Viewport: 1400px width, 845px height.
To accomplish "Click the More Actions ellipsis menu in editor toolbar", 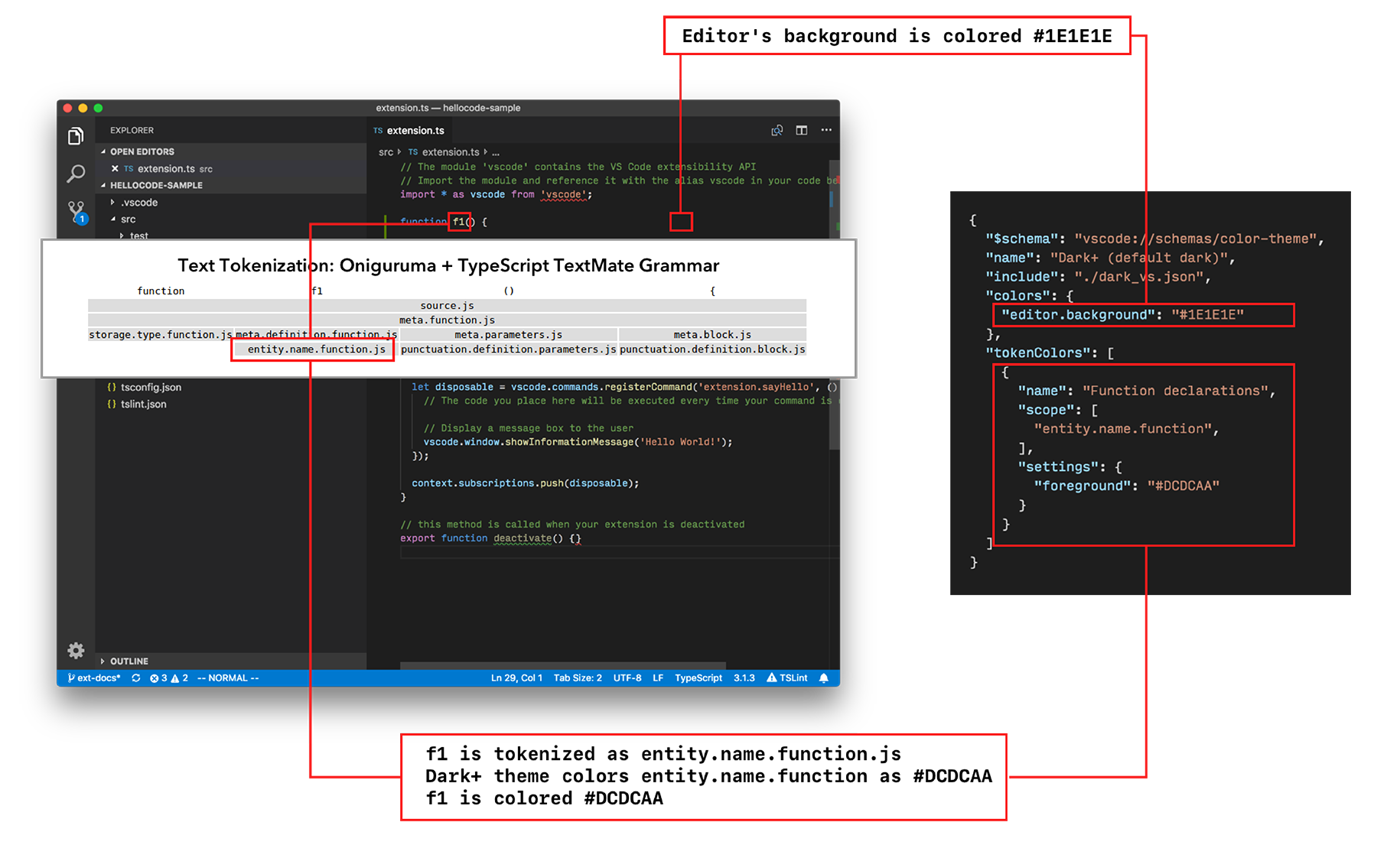I will 826,130.
